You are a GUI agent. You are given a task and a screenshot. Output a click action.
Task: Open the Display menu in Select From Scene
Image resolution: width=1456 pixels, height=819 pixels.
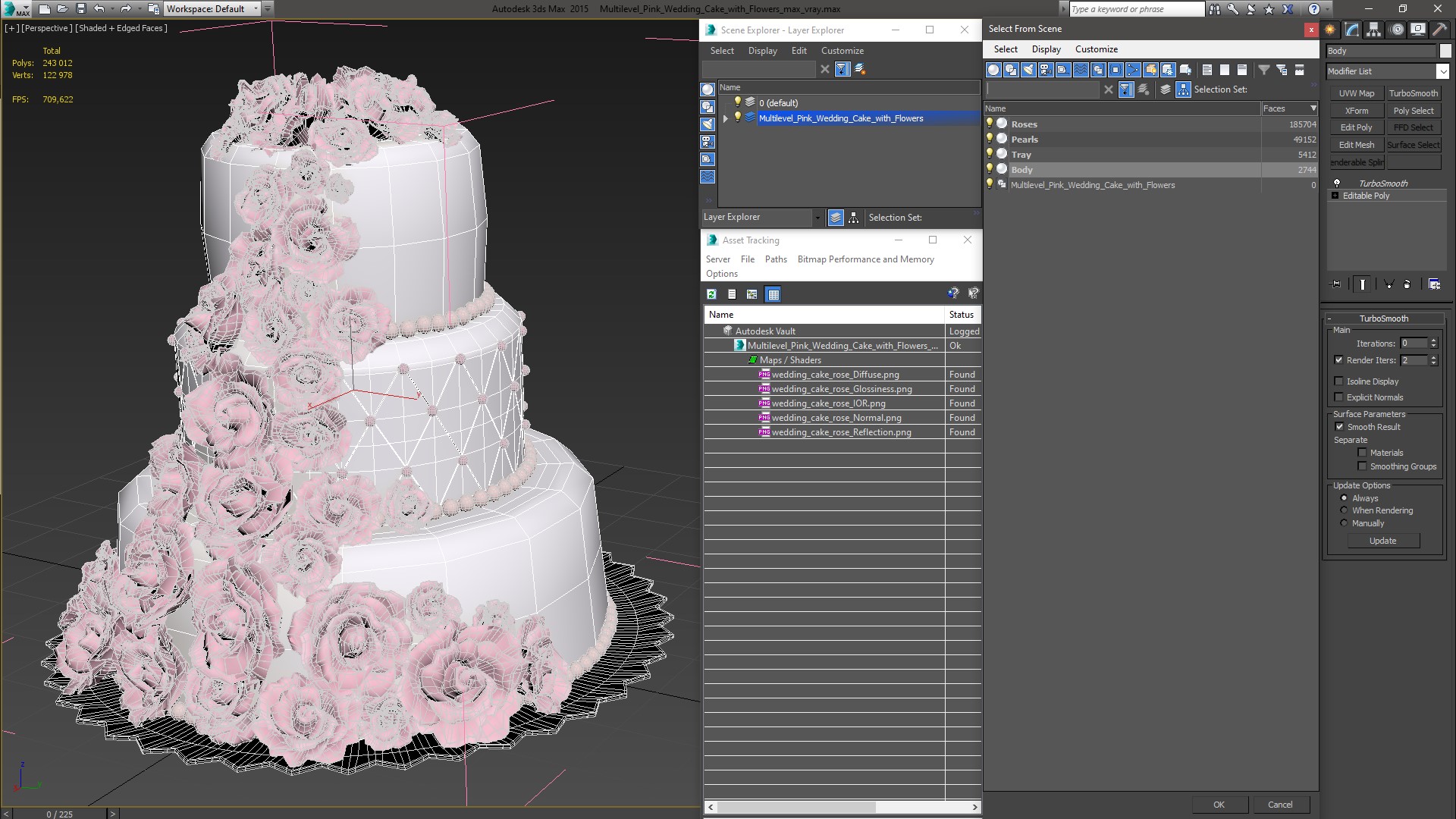click(x=1046, y=49)
